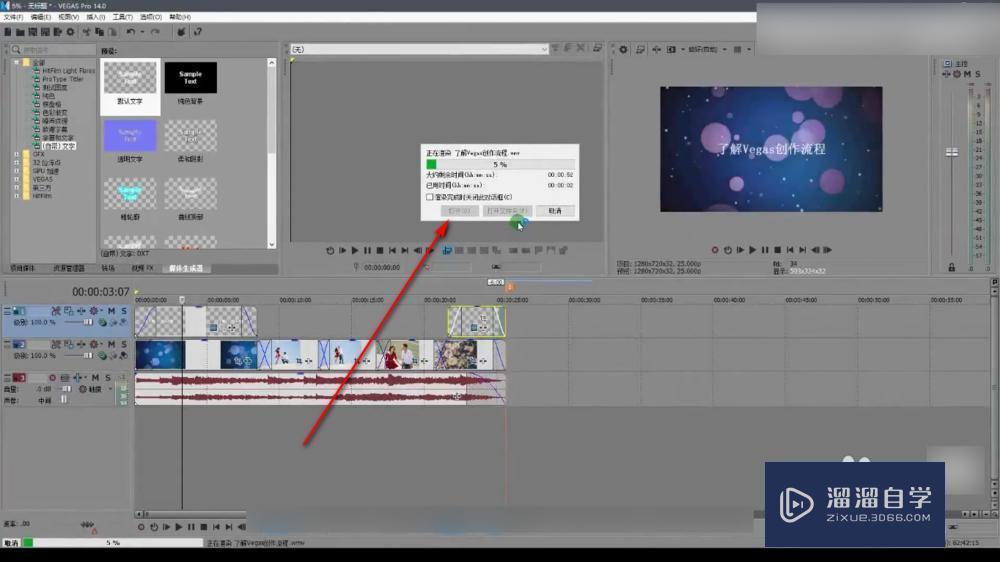Viewport: 1000px width, 562px height.
Task: Play in the trimmer window
Action: [x=355, y=251]
